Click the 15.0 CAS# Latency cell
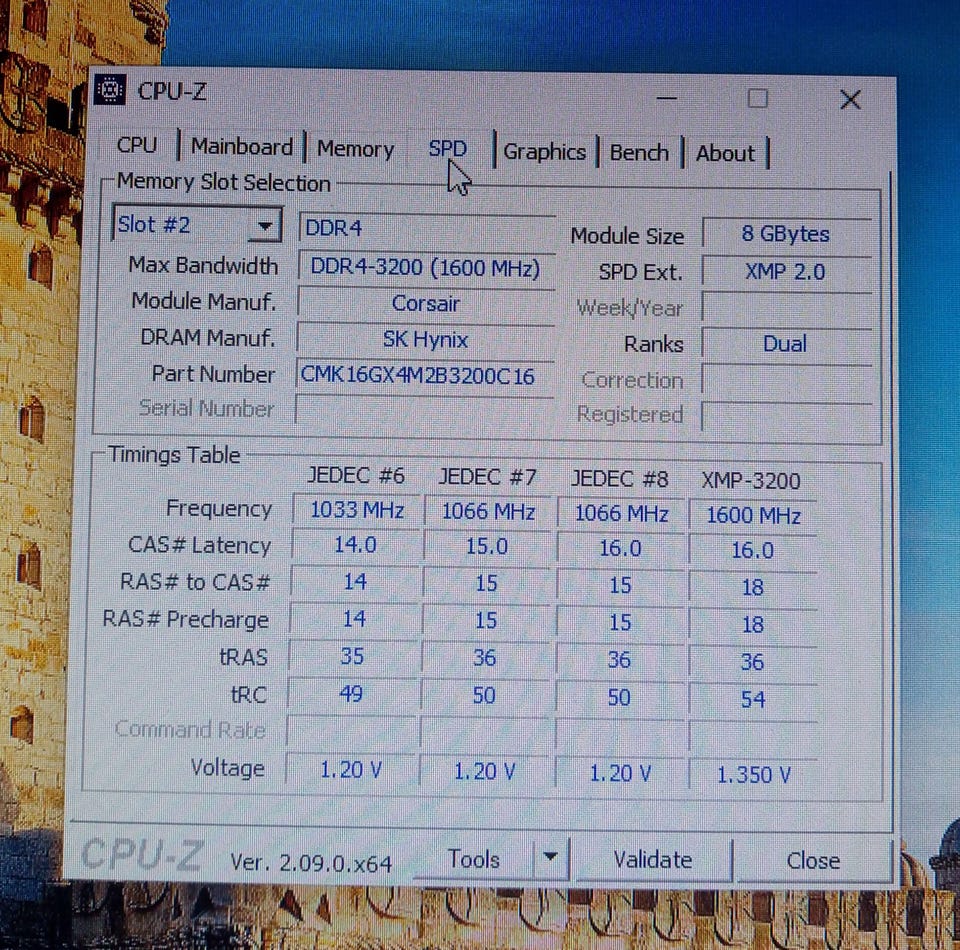 pyautogui.click(x=487, y=547)
